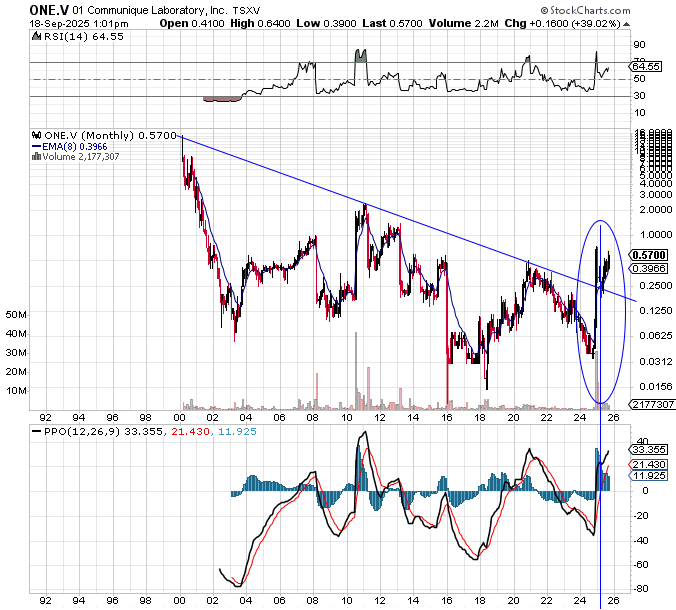Click the blue 11.925 histogram tag on the PPO axis

(x=649, y=475)
